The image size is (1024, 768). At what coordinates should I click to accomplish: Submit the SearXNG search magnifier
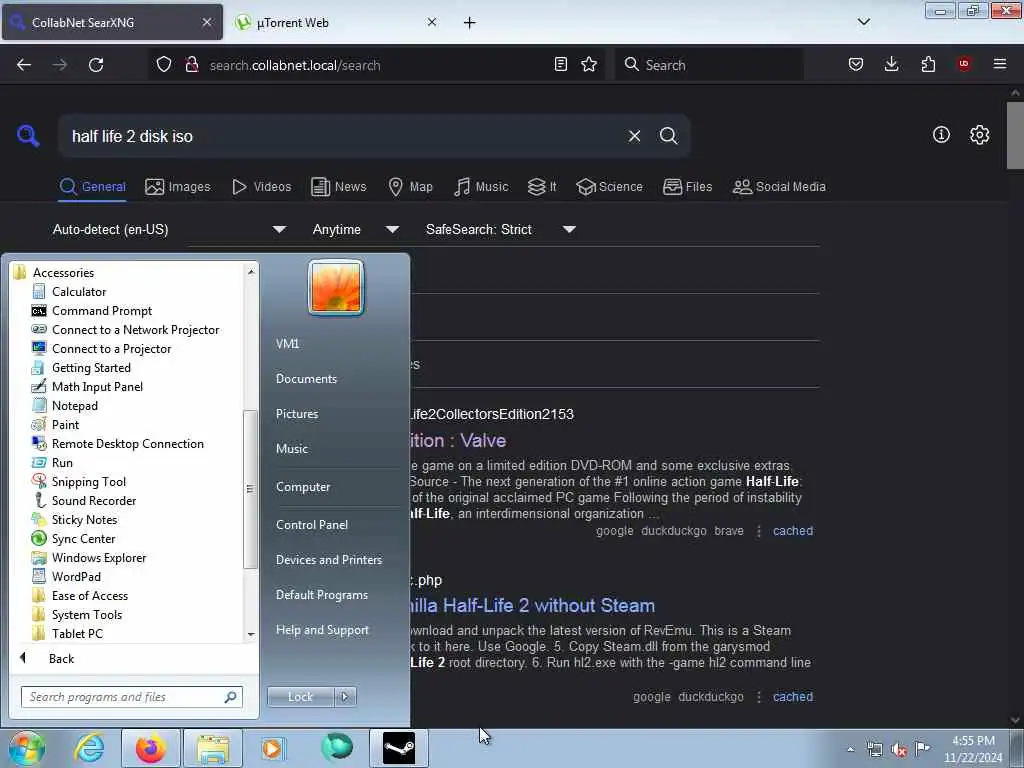pos(668,136)
